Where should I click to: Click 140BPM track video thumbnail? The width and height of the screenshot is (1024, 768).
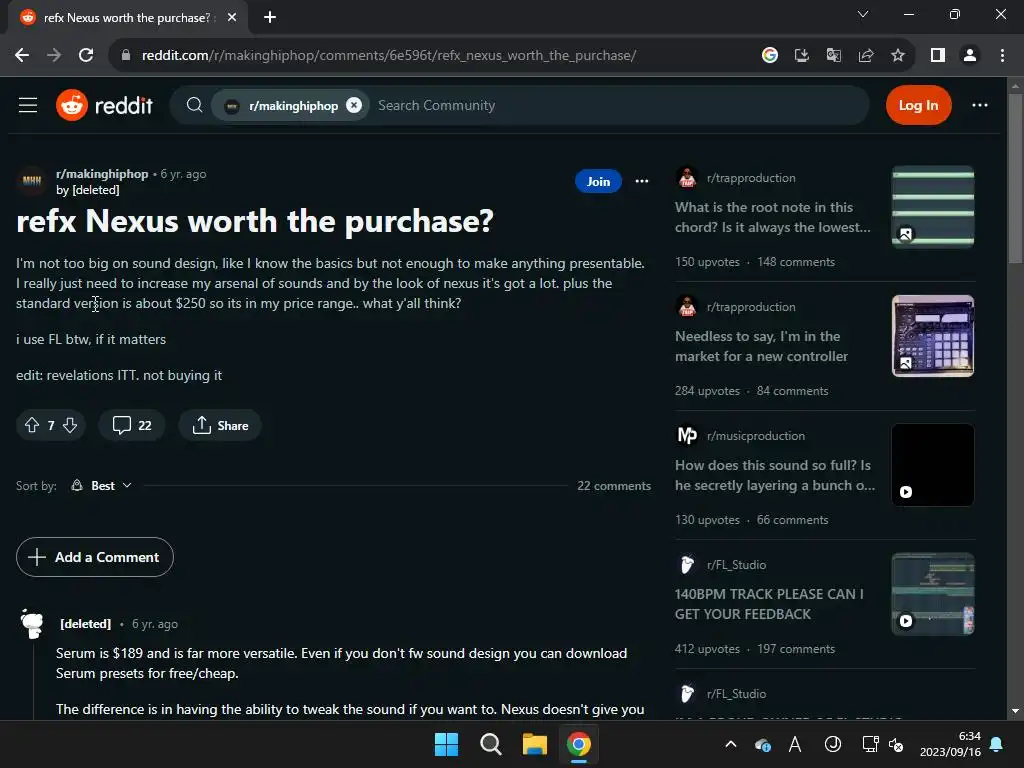933,594
